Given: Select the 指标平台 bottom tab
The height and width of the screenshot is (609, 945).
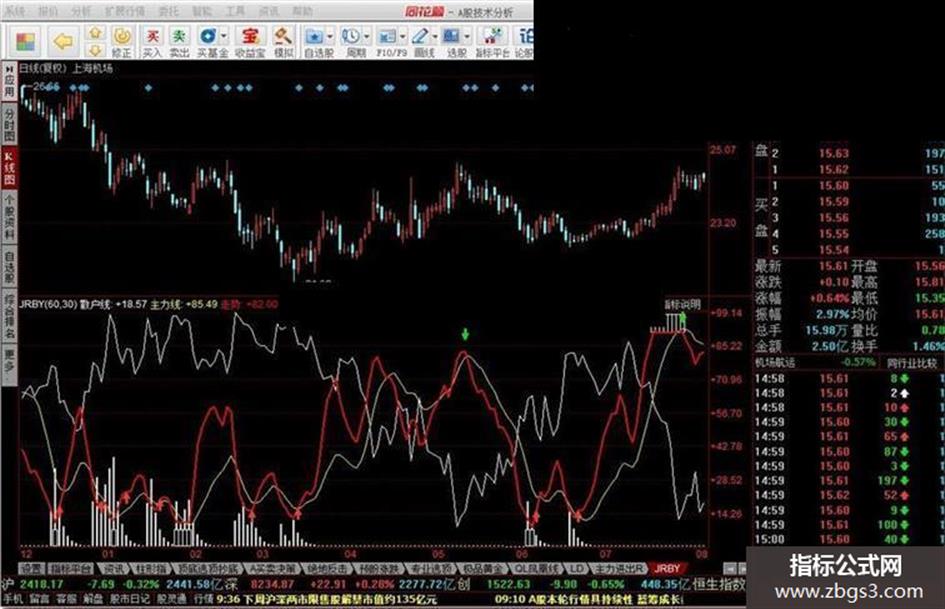Looking at the screenshot, I should tap(69, 568).
